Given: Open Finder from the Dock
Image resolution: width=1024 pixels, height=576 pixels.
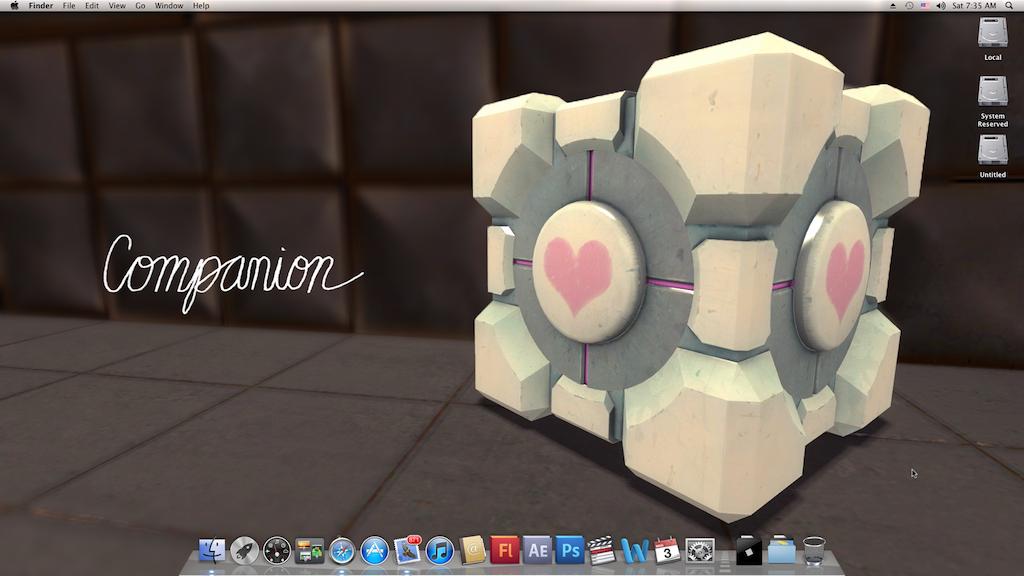Looking at the screenshot, I should click(212, 551).
